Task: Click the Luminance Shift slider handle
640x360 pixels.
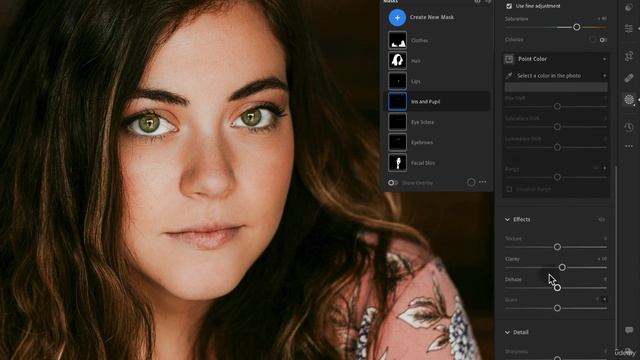Action: pos(557,147)
